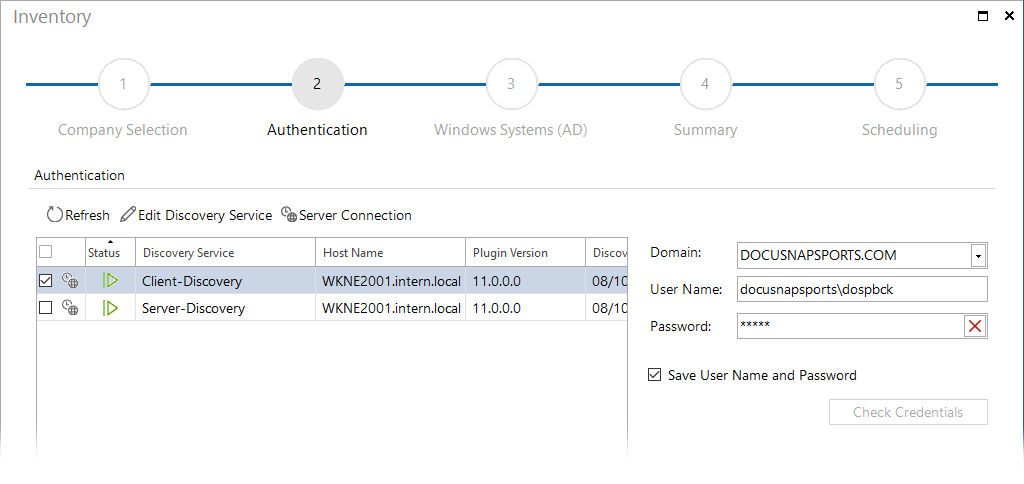Close the Inventory window
1024x484 pixels.
tap(1009, 16)
